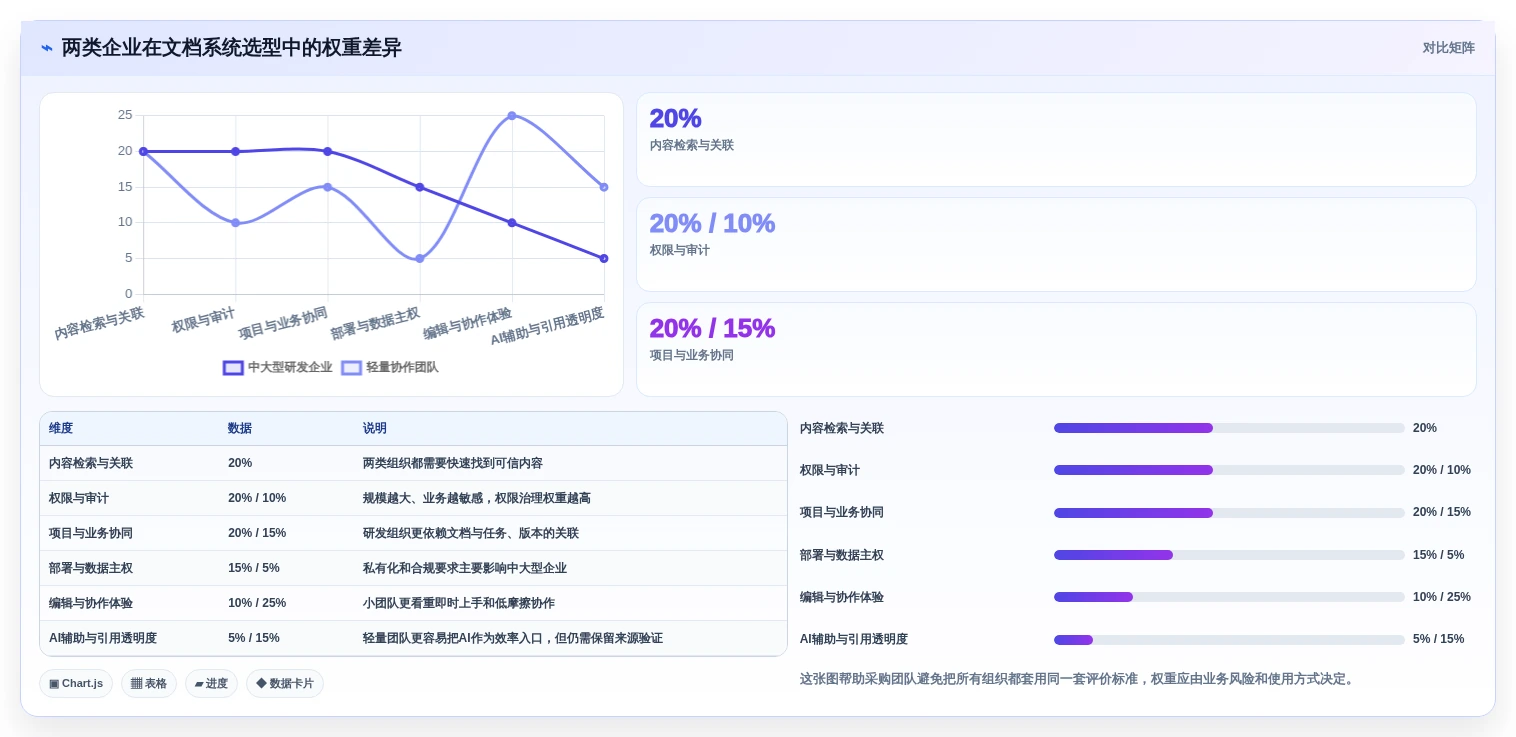
Task: Click the 数据卡片 tag chip
Action: point(285,684)
